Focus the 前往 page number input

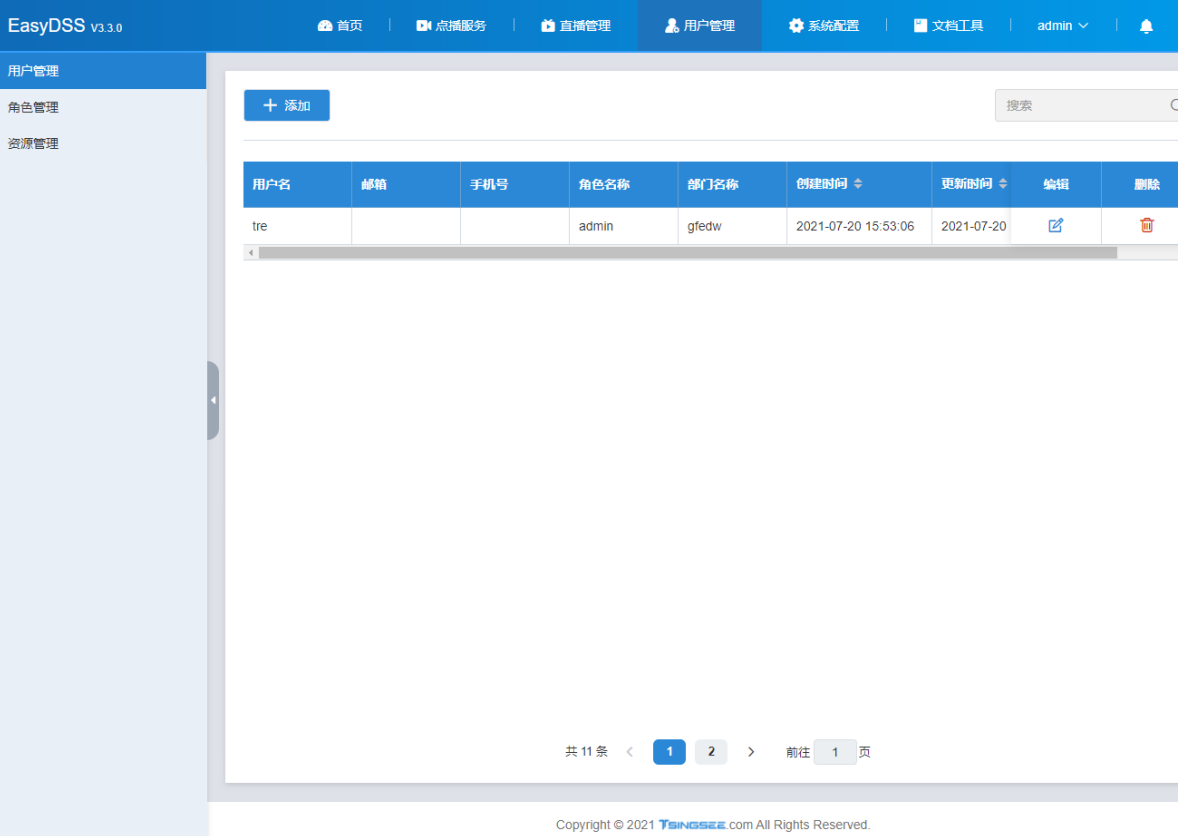coord(835,752)
